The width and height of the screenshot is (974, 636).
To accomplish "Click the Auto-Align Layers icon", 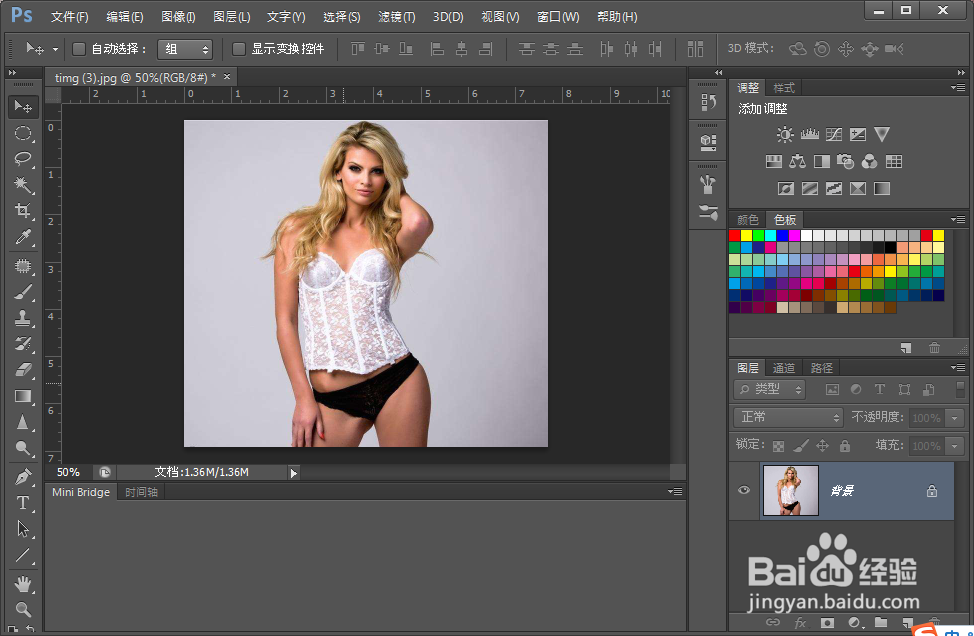I will point(696,48).
